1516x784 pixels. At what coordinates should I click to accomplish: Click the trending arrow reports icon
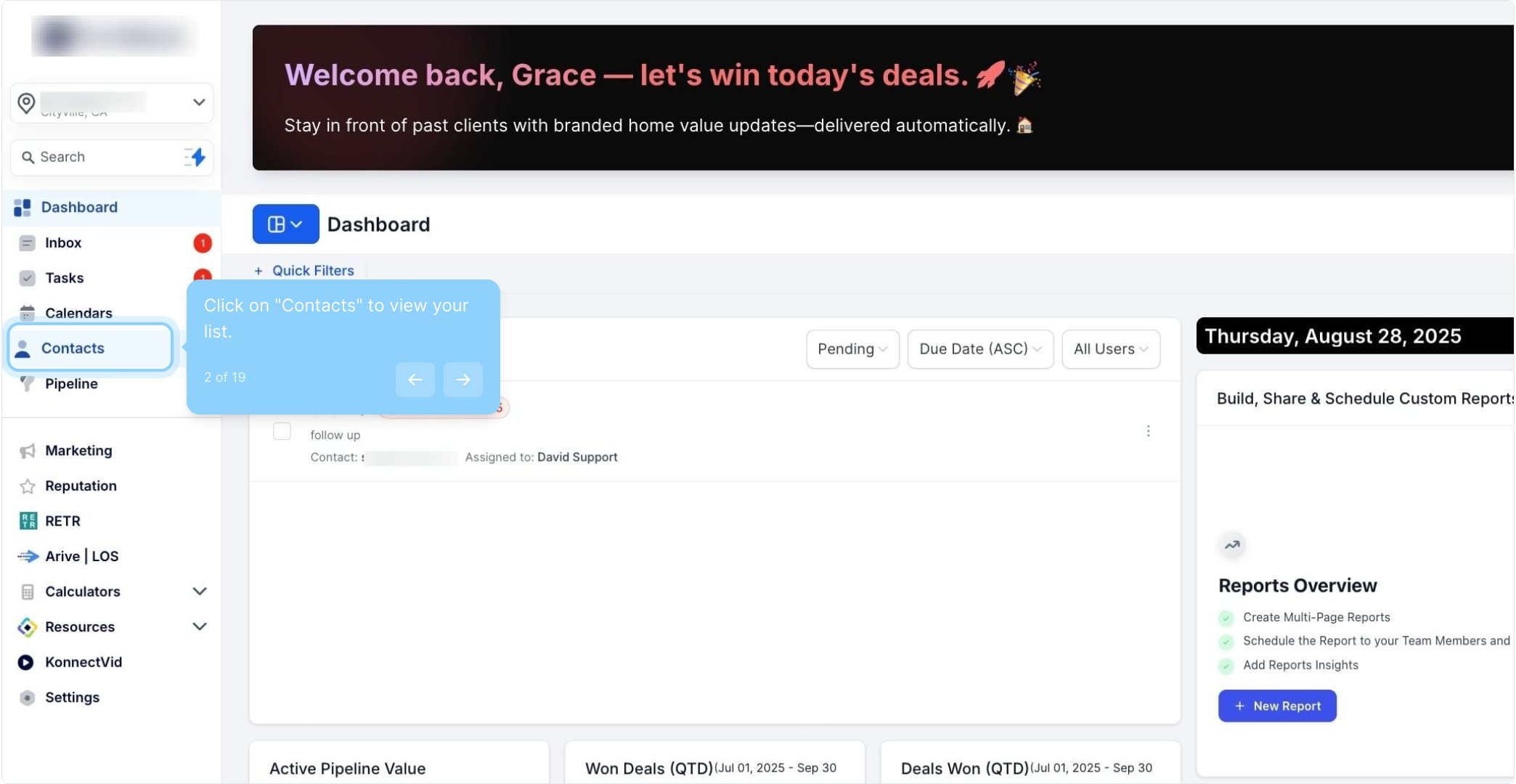(1232, 544)
